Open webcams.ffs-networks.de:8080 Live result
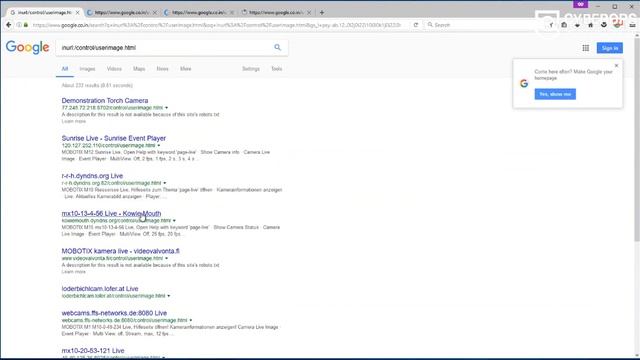The height and width of the screenshot is (360, 640). point(114,313)
